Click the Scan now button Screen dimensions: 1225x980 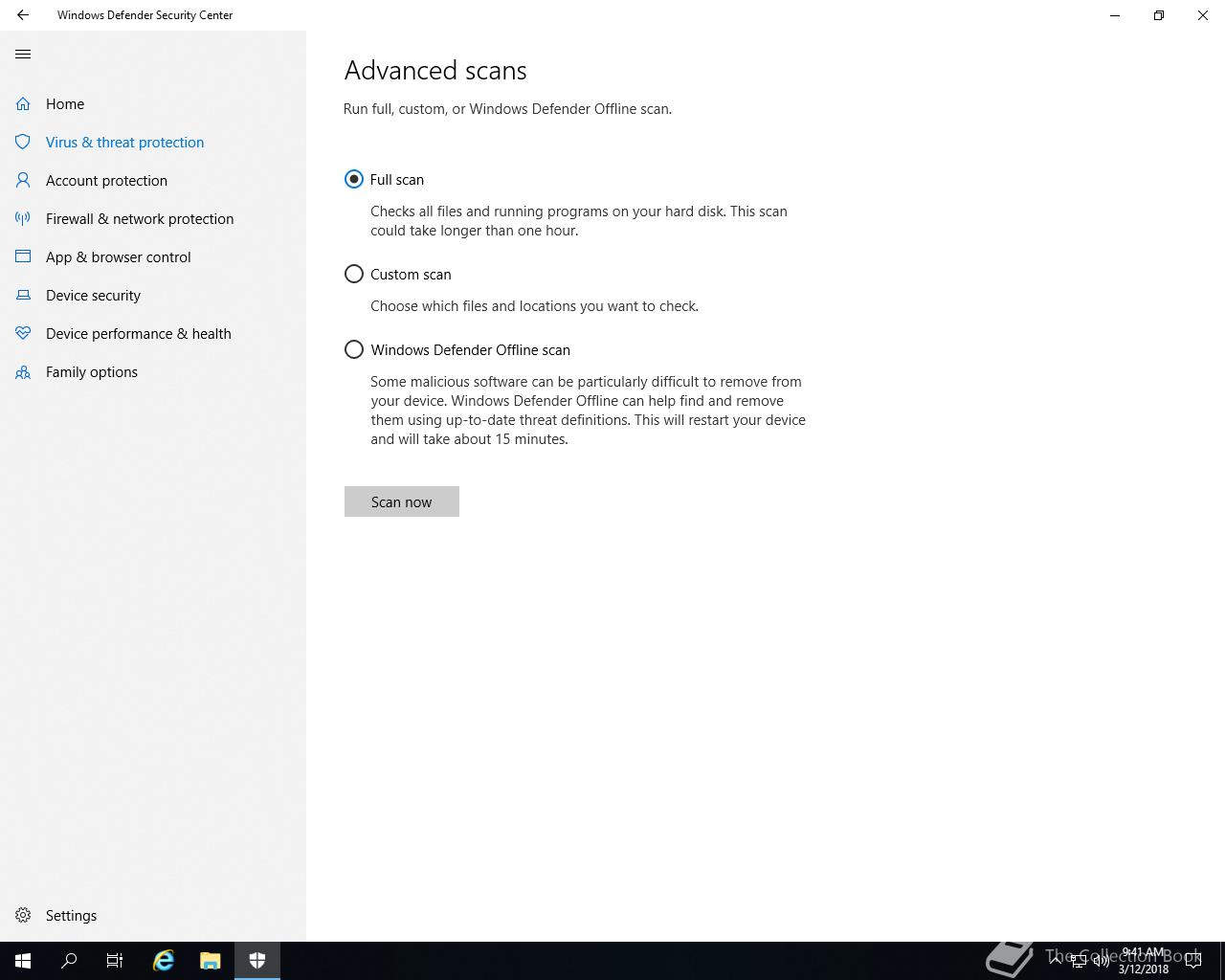tap(402, 501)
